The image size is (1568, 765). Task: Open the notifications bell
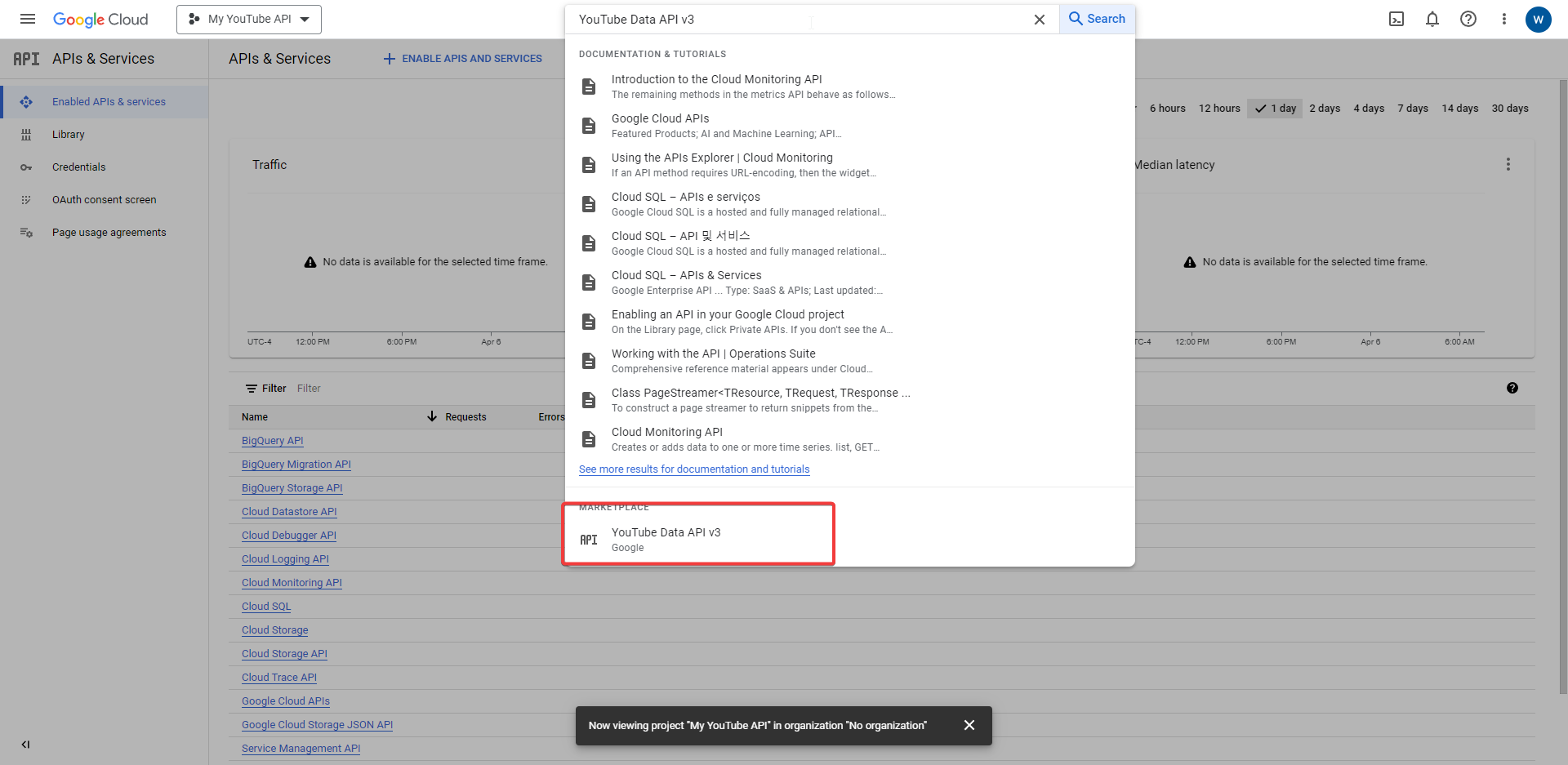[x=1432, y=19]
